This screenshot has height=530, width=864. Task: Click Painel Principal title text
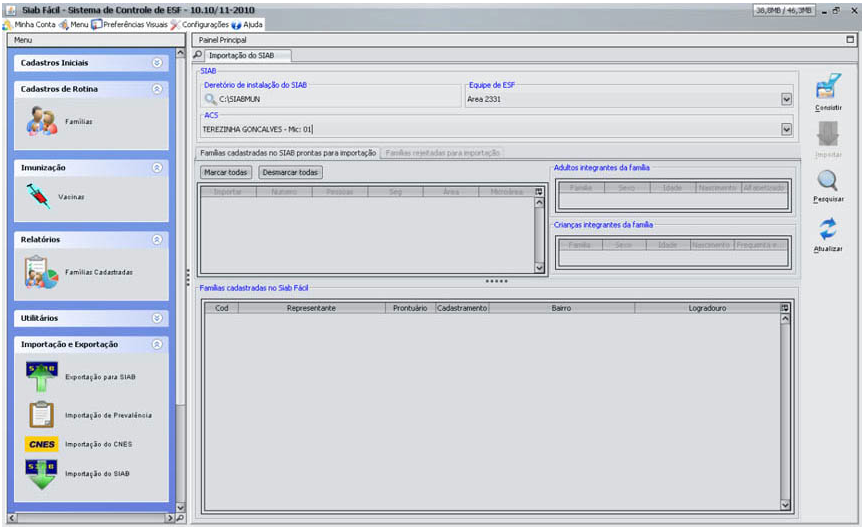pyautogui.click(x=223, y=40)
